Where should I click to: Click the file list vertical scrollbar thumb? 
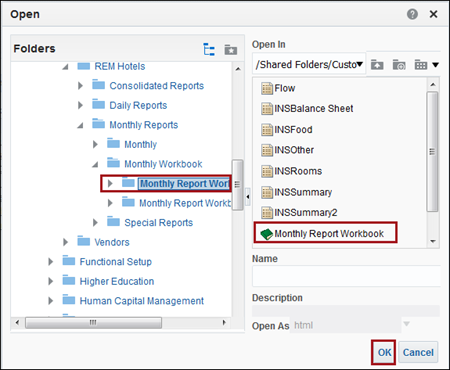[x=432, y=152]
